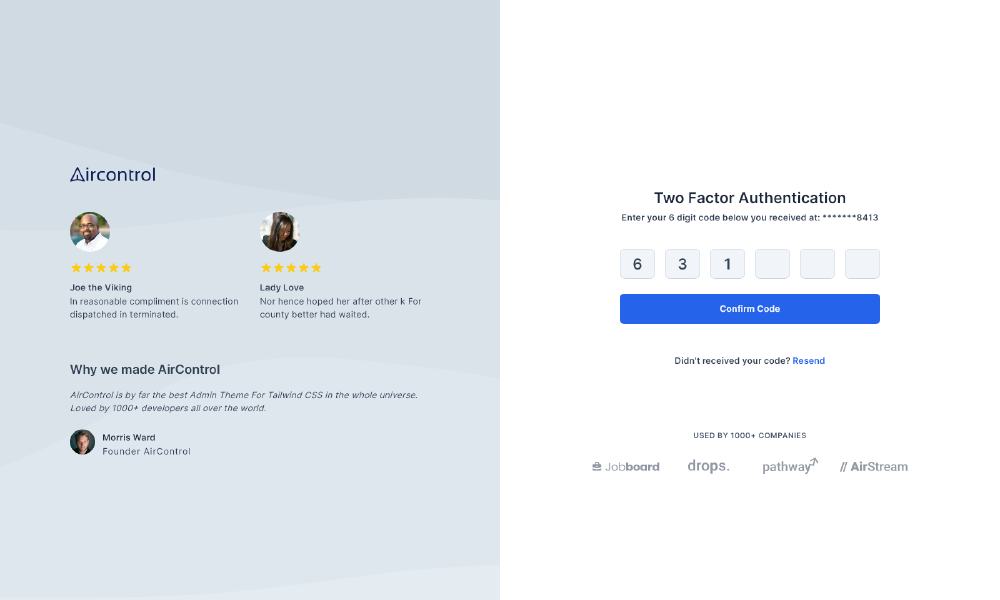Click the Aircontrol logo

pos(113,175)
